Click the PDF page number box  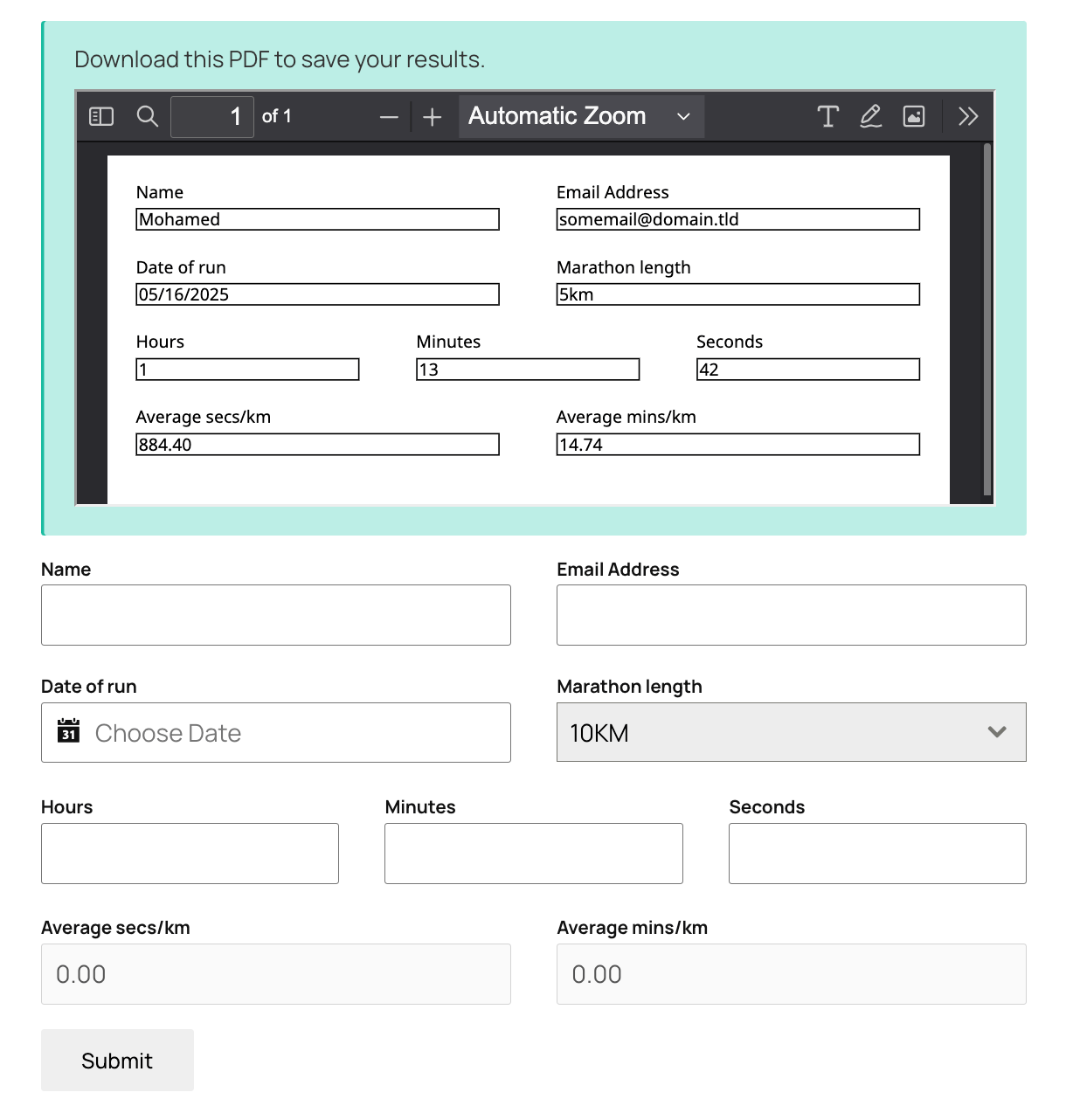pos(212,117)
